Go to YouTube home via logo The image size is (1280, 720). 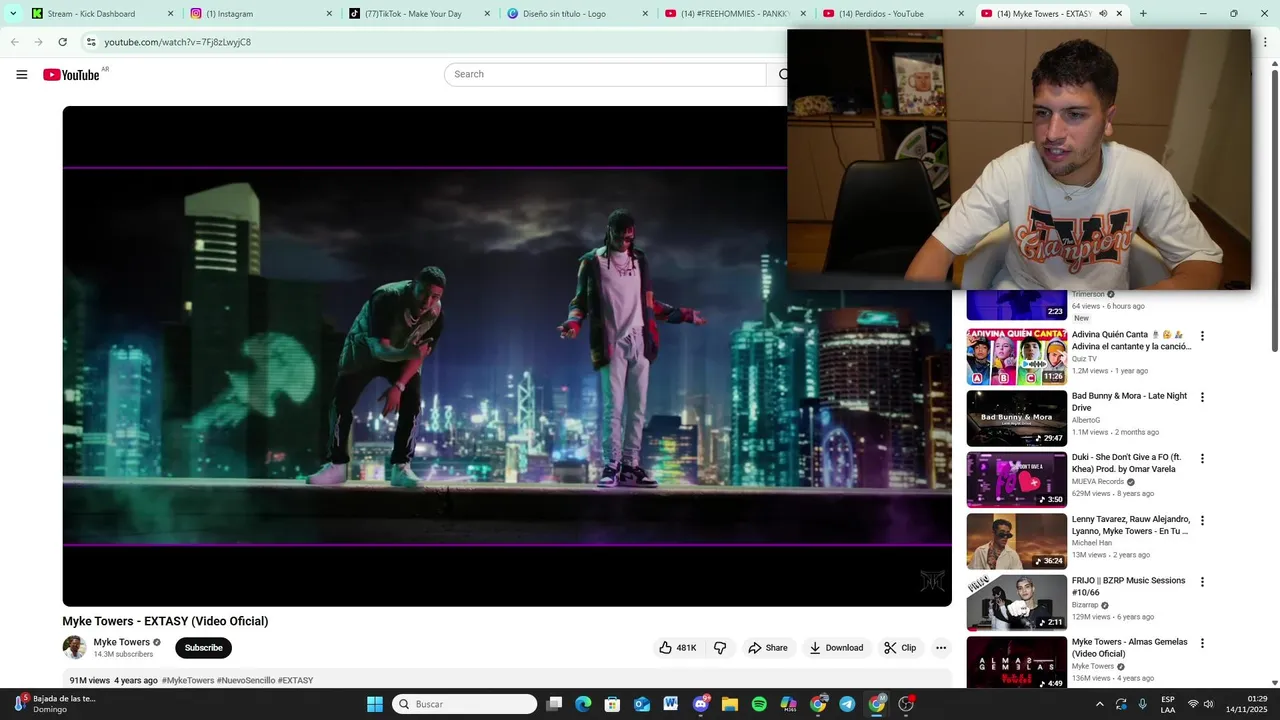(71, 75)
